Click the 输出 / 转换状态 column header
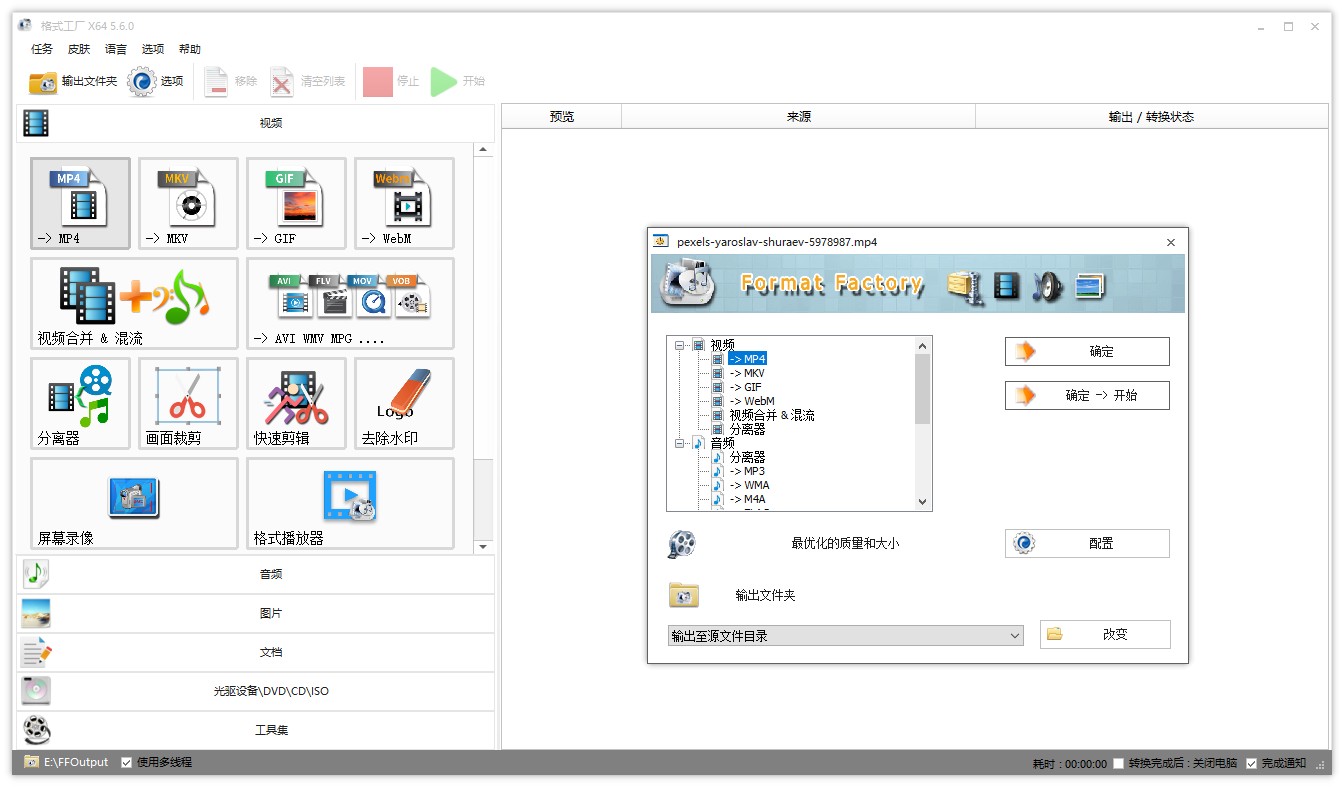 (1151, 117)
